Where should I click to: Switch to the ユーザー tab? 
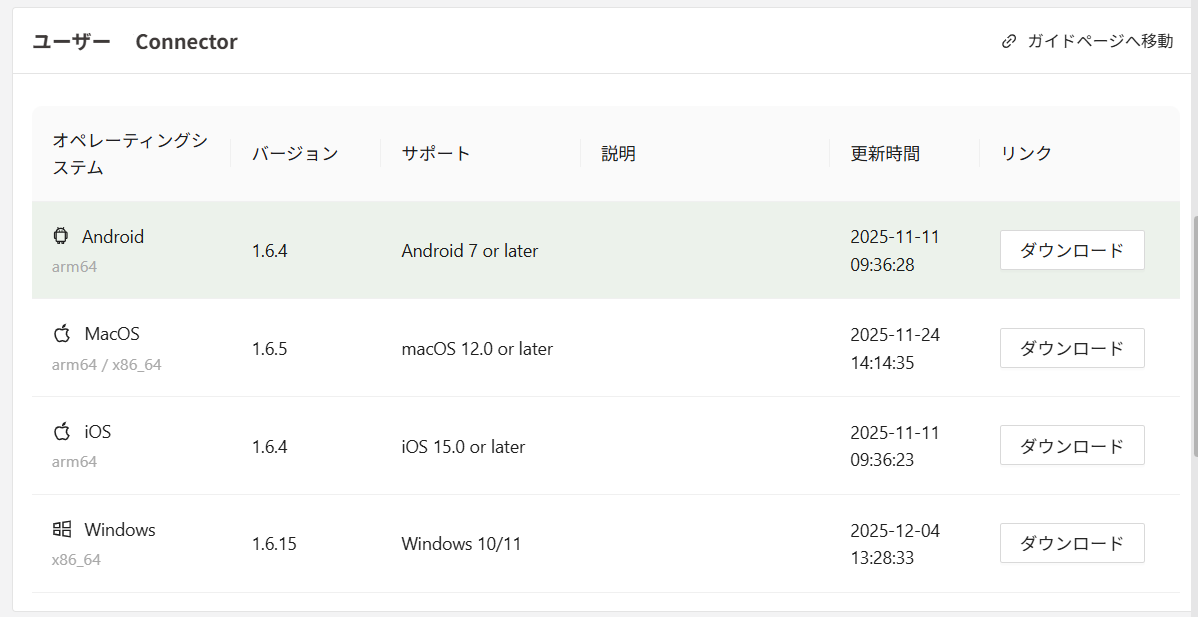70,41
